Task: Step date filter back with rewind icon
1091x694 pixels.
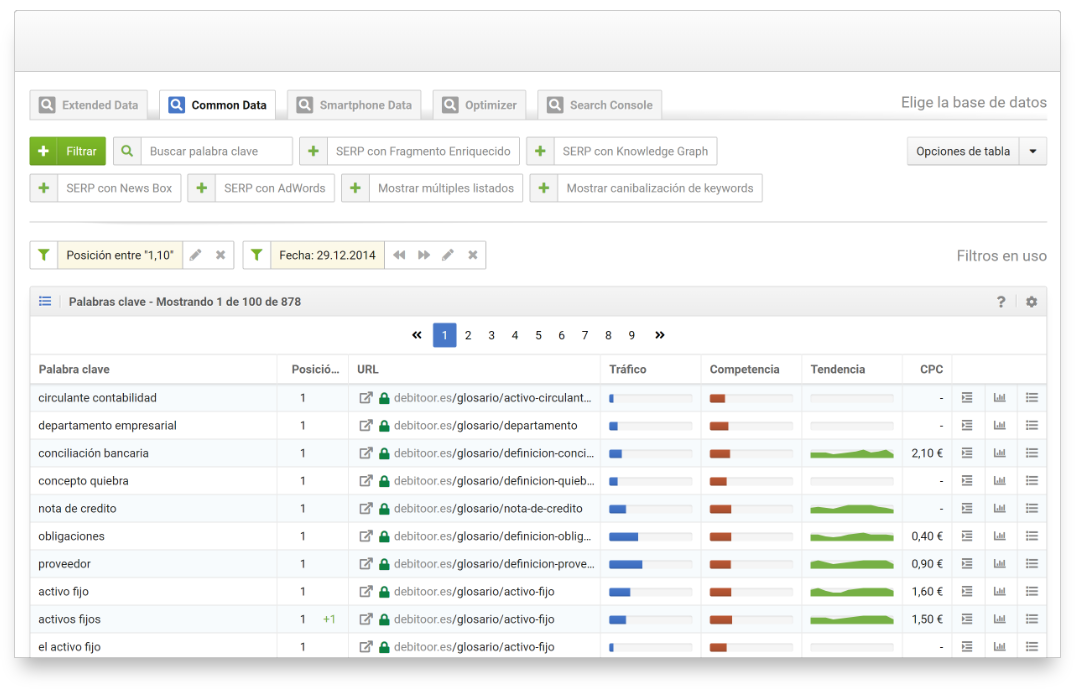Action: tap(399, 255)
